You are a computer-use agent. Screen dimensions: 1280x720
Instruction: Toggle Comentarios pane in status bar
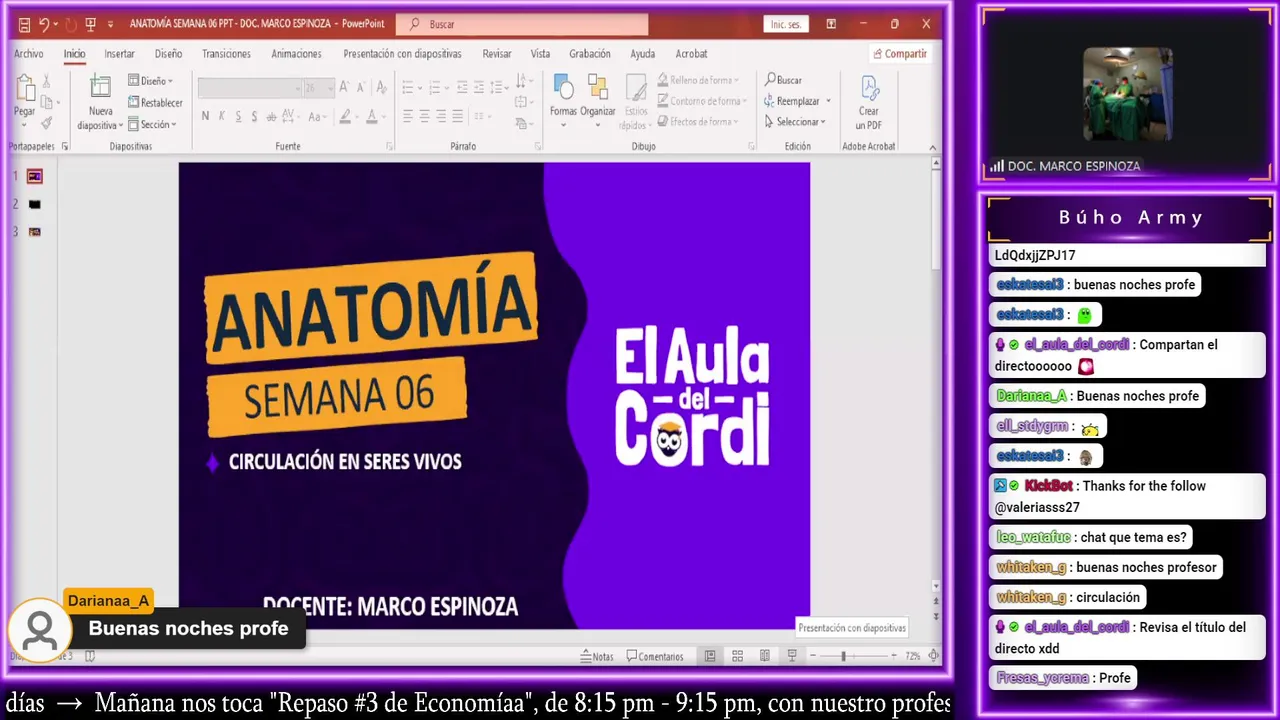coord(655,657)
